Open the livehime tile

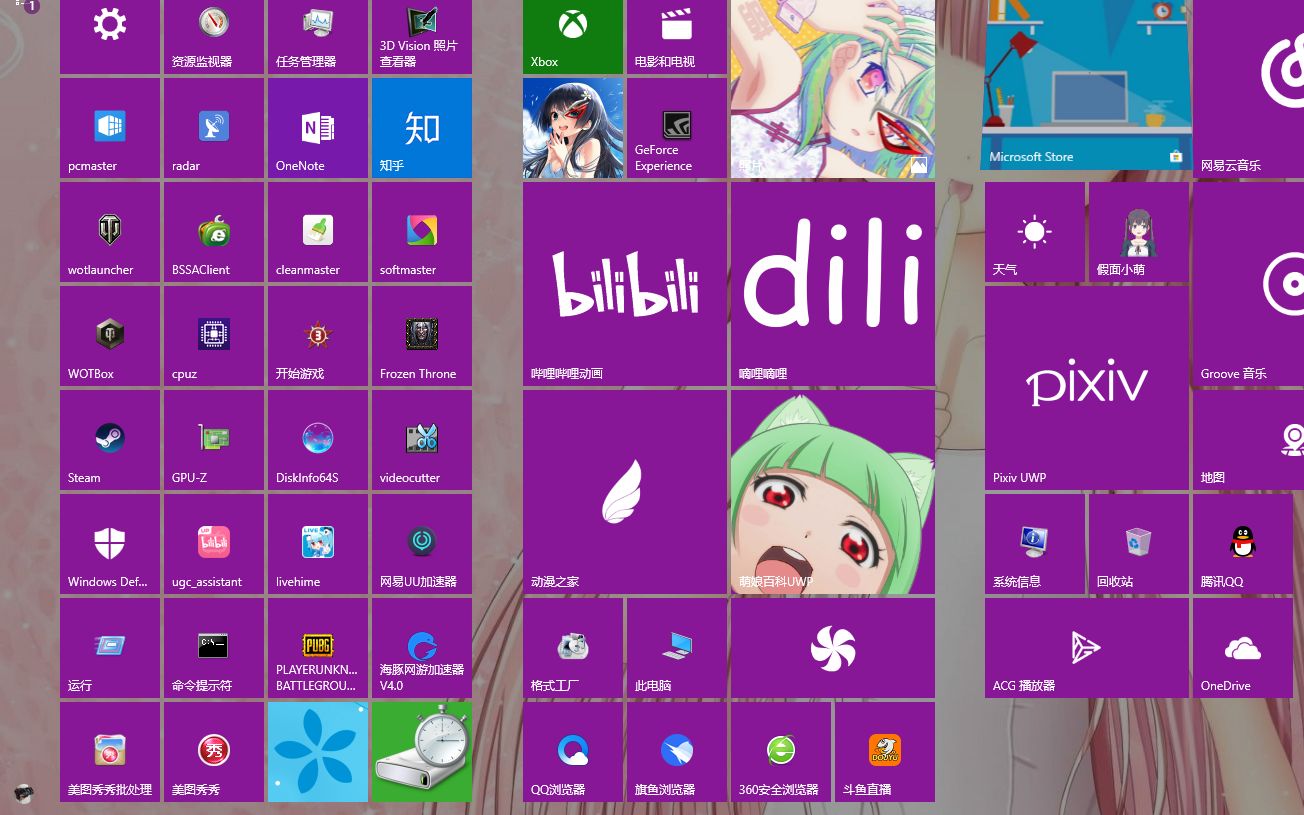click(318, 544)
